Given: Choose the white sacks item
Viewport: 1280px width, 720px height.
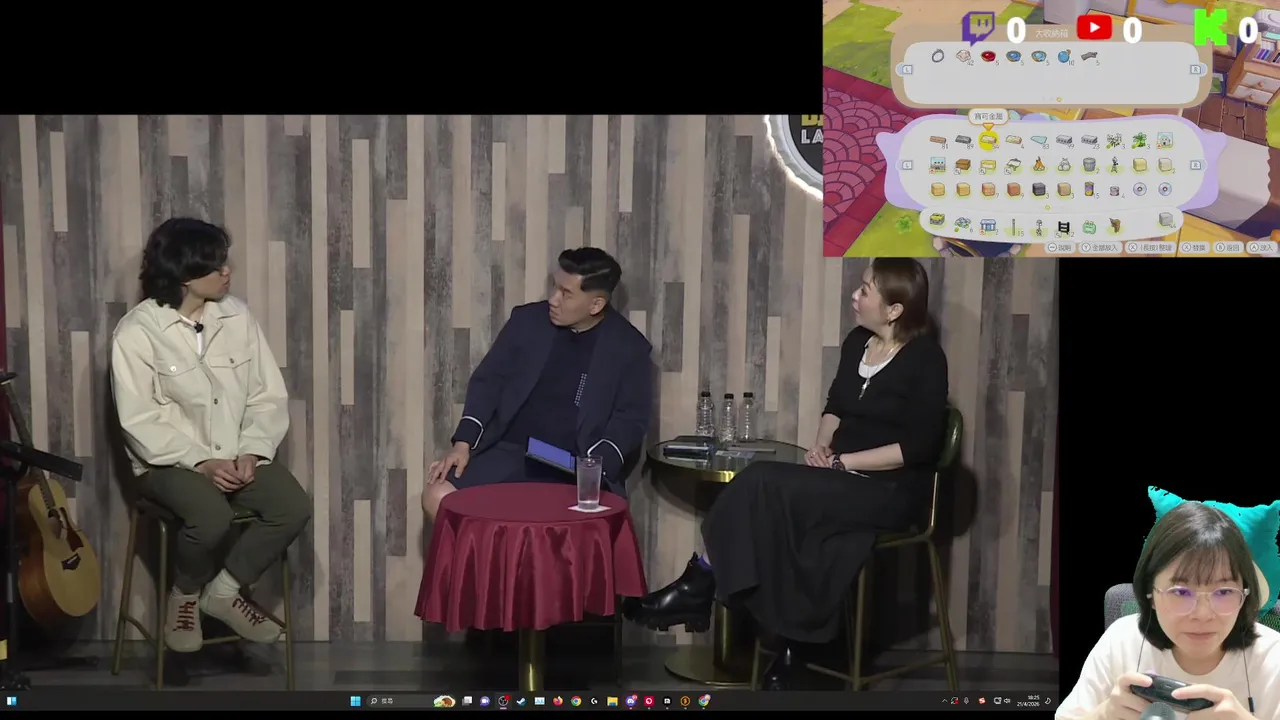Looking at the screenshot, I should pos(1064,165).
